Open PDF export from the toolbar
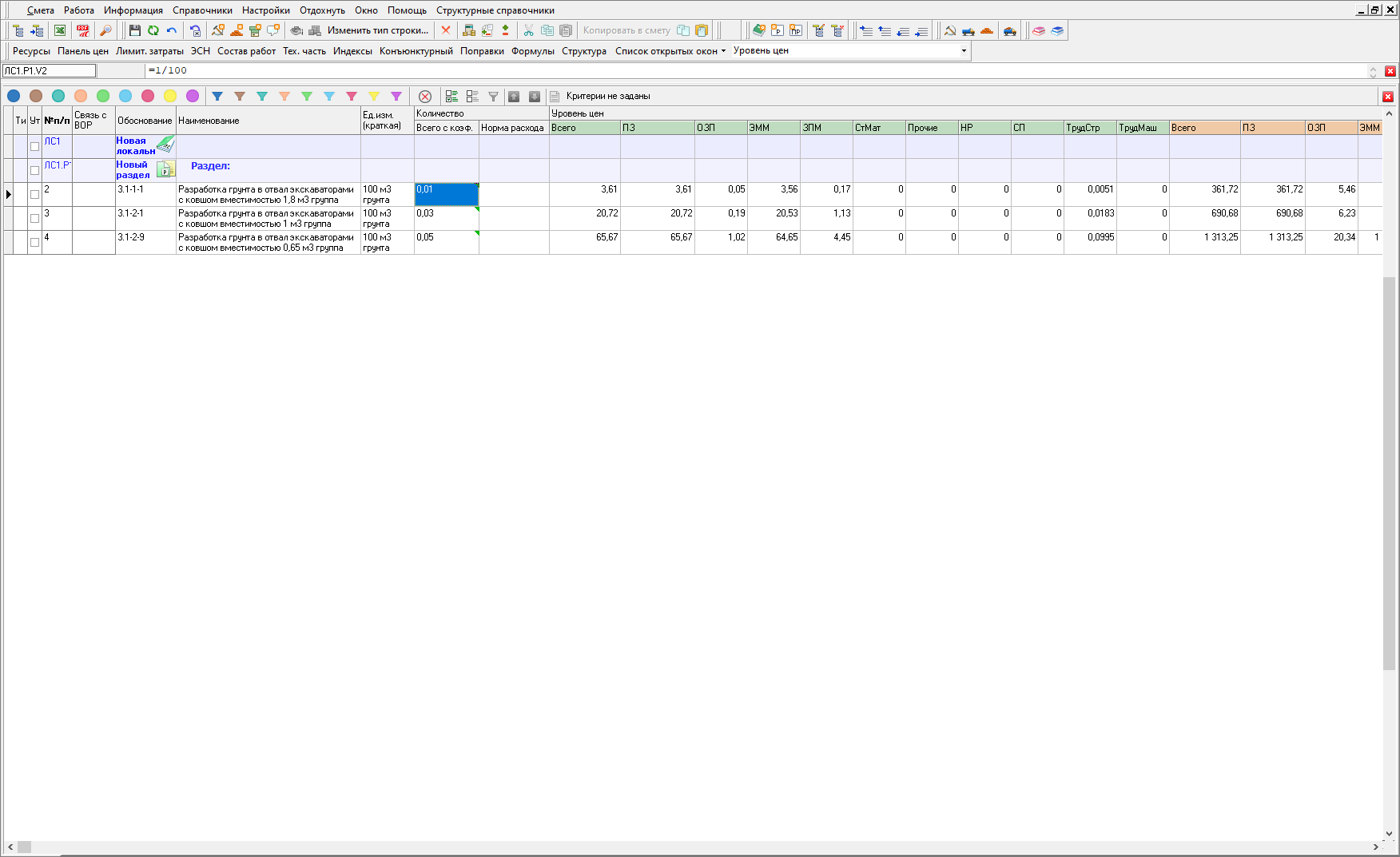Viewport: 1400px width, 857px height. point(83,30)
